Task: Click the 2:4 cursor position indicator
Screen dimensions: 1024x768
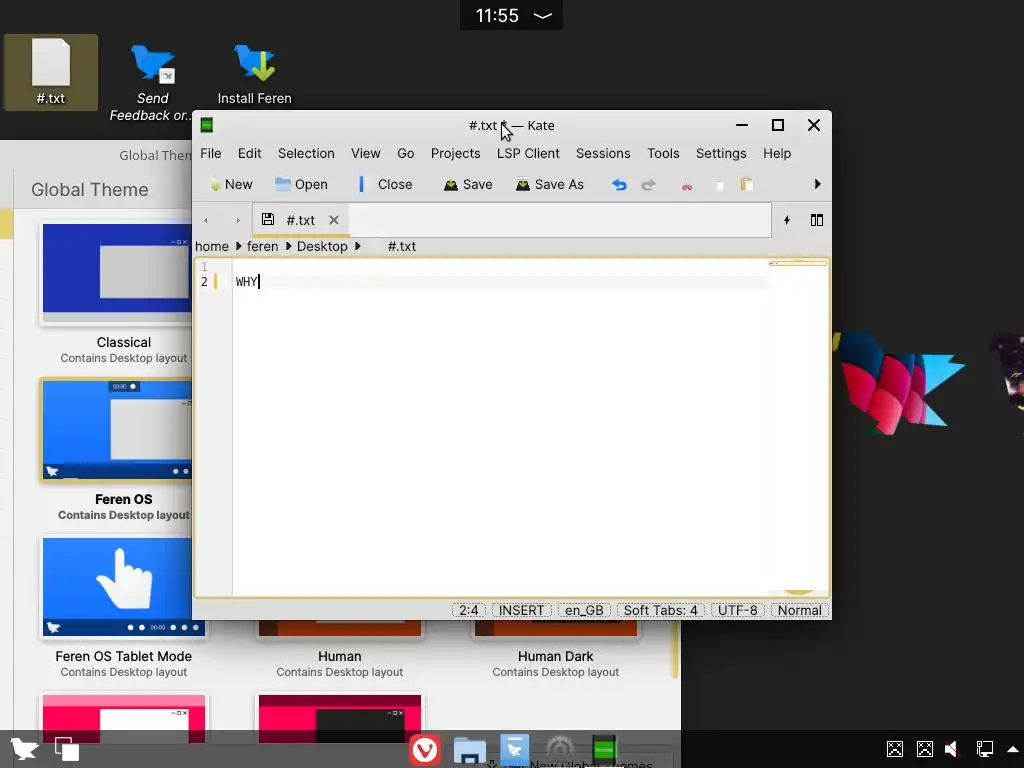Action: (x=469, y=610)
